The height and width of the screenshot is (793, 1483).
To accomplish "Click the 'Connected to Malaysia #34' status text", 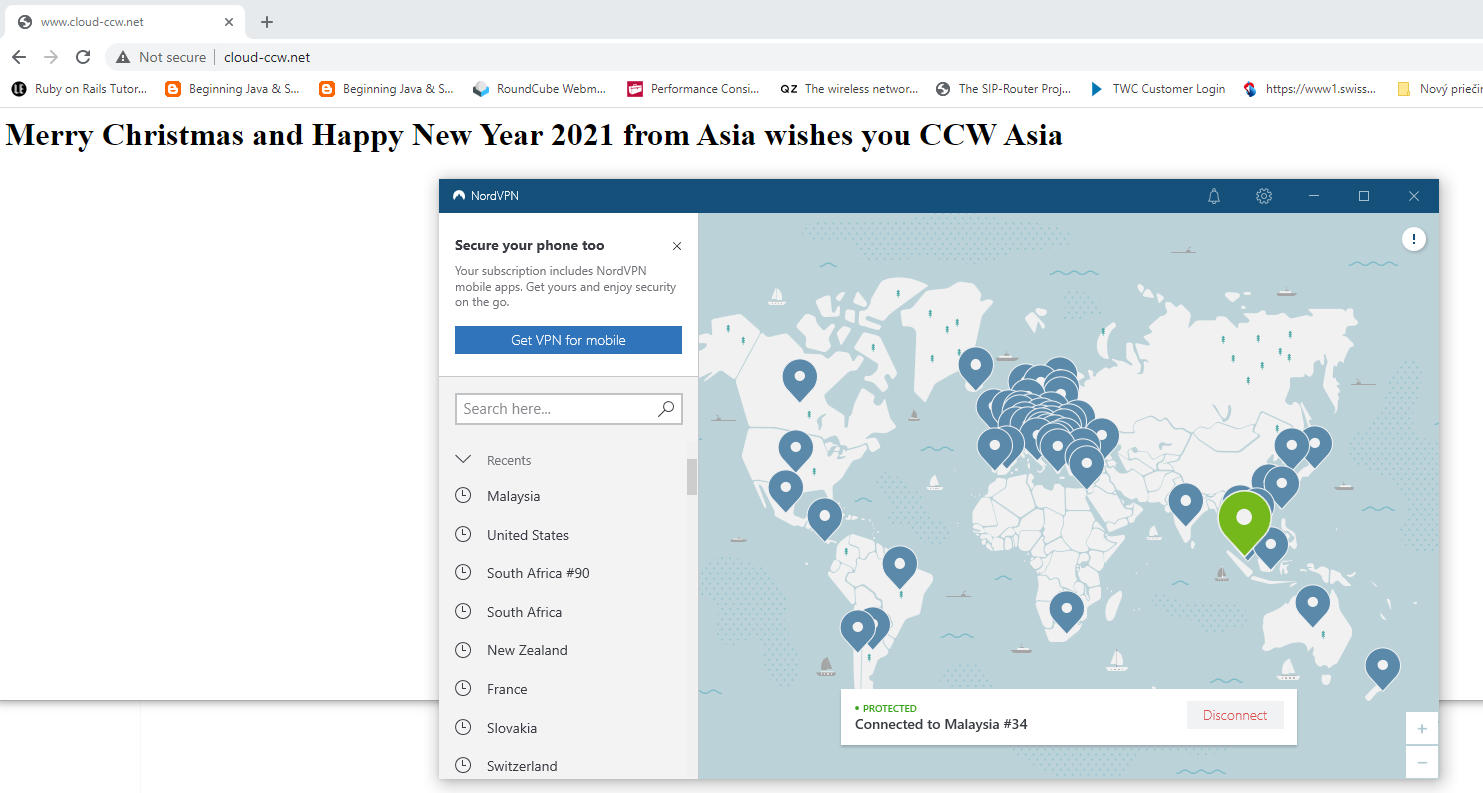I will (941, 724).
